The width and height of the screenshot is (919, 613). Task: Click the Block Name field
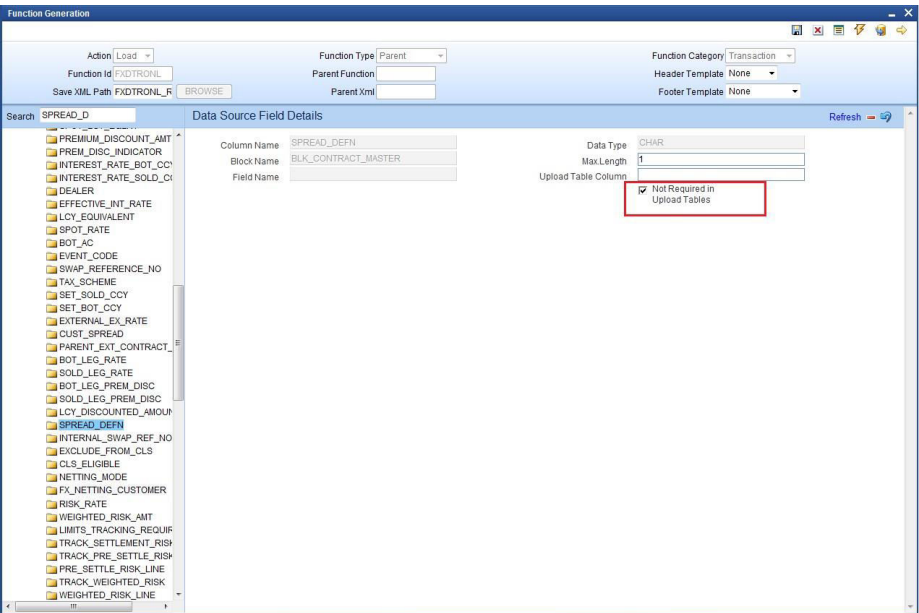point(373,158)
